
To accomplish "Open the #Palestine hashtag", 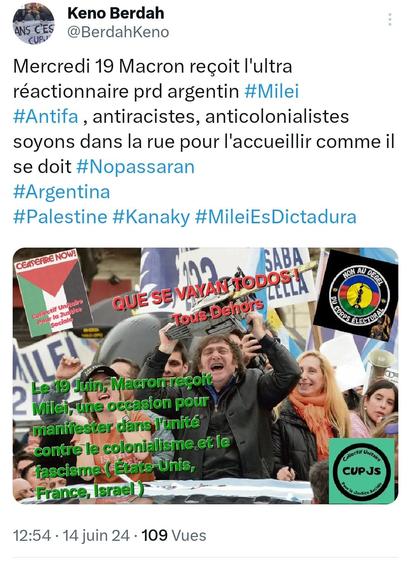I will [x=60, y=217].
